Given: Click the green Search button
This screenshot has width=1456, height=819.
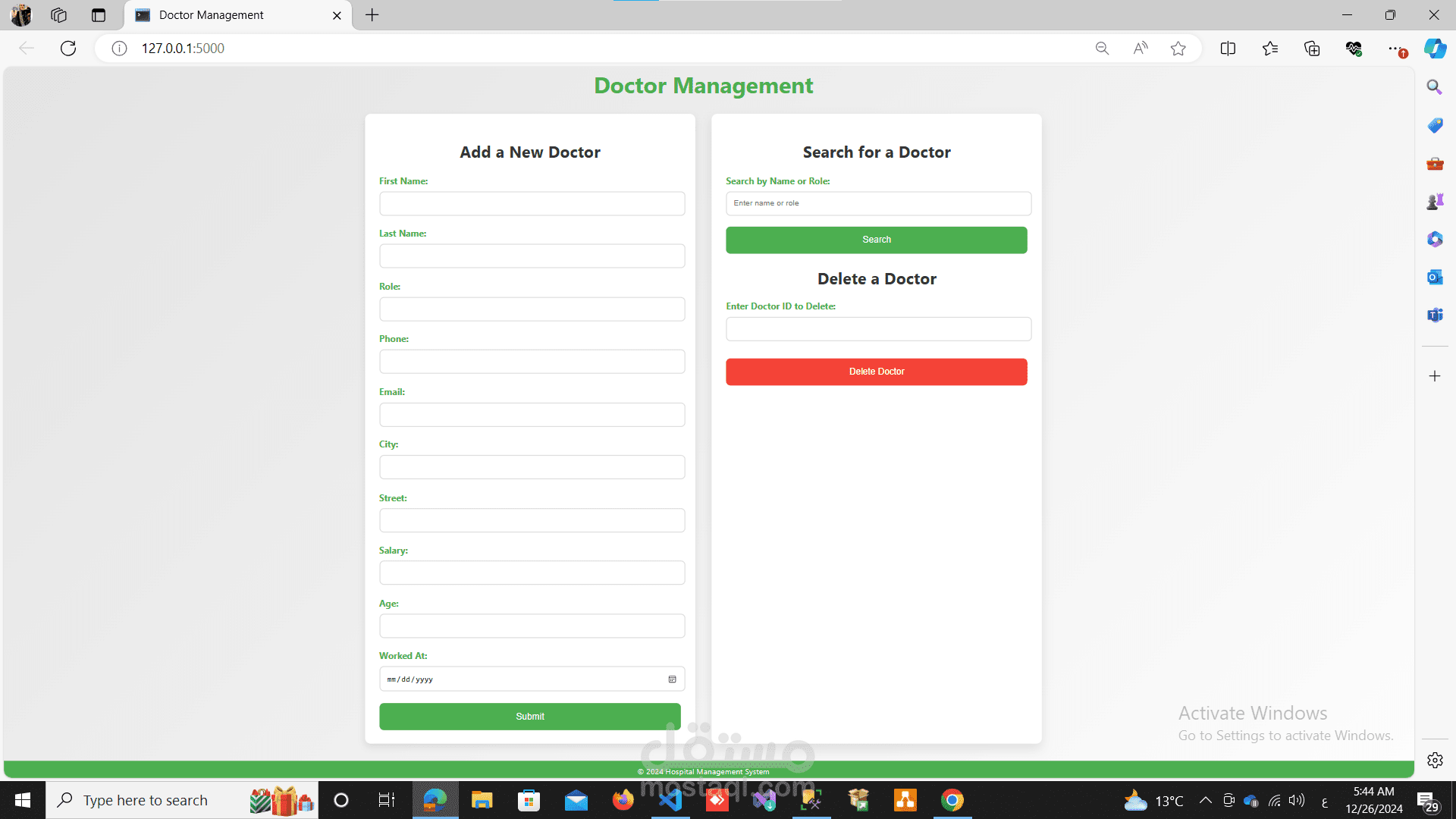Looking at the screenshot, I should pos(877,240).
